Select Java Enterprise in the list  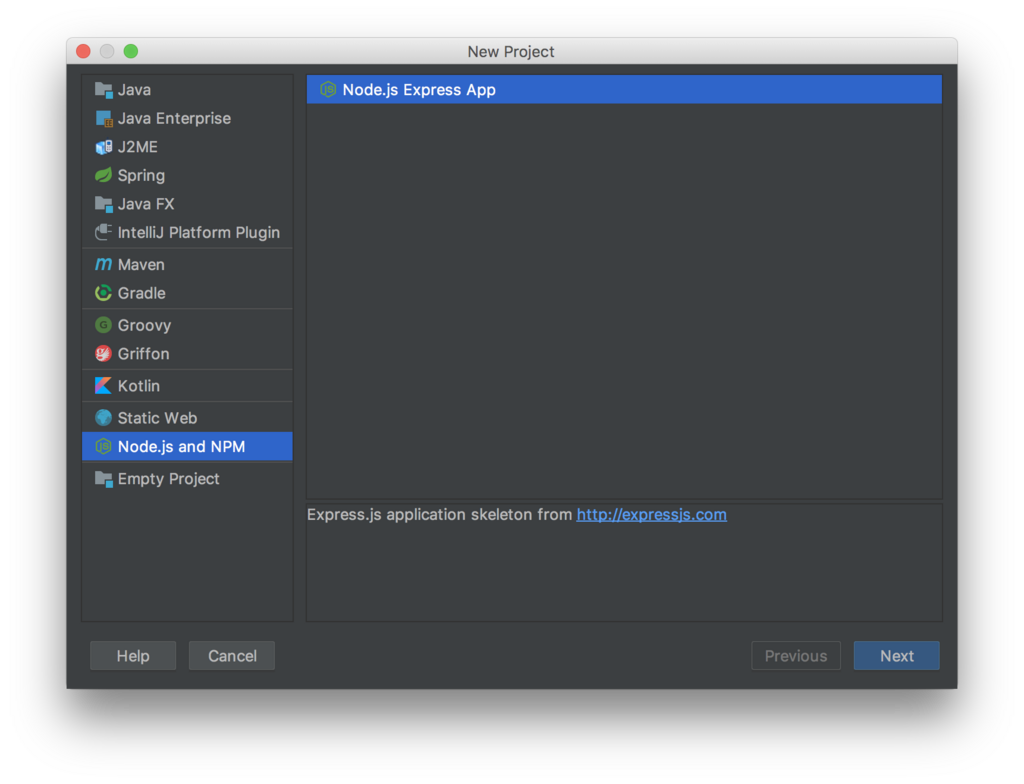[187, 118]
